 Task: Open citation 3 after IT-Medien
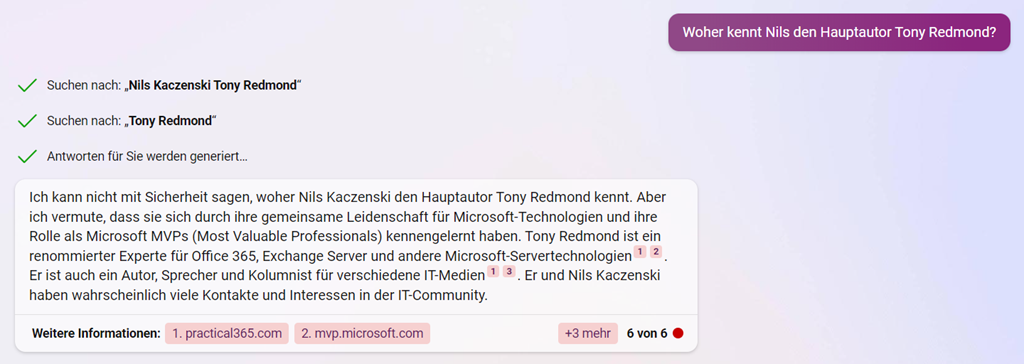[x=509, y=271]
